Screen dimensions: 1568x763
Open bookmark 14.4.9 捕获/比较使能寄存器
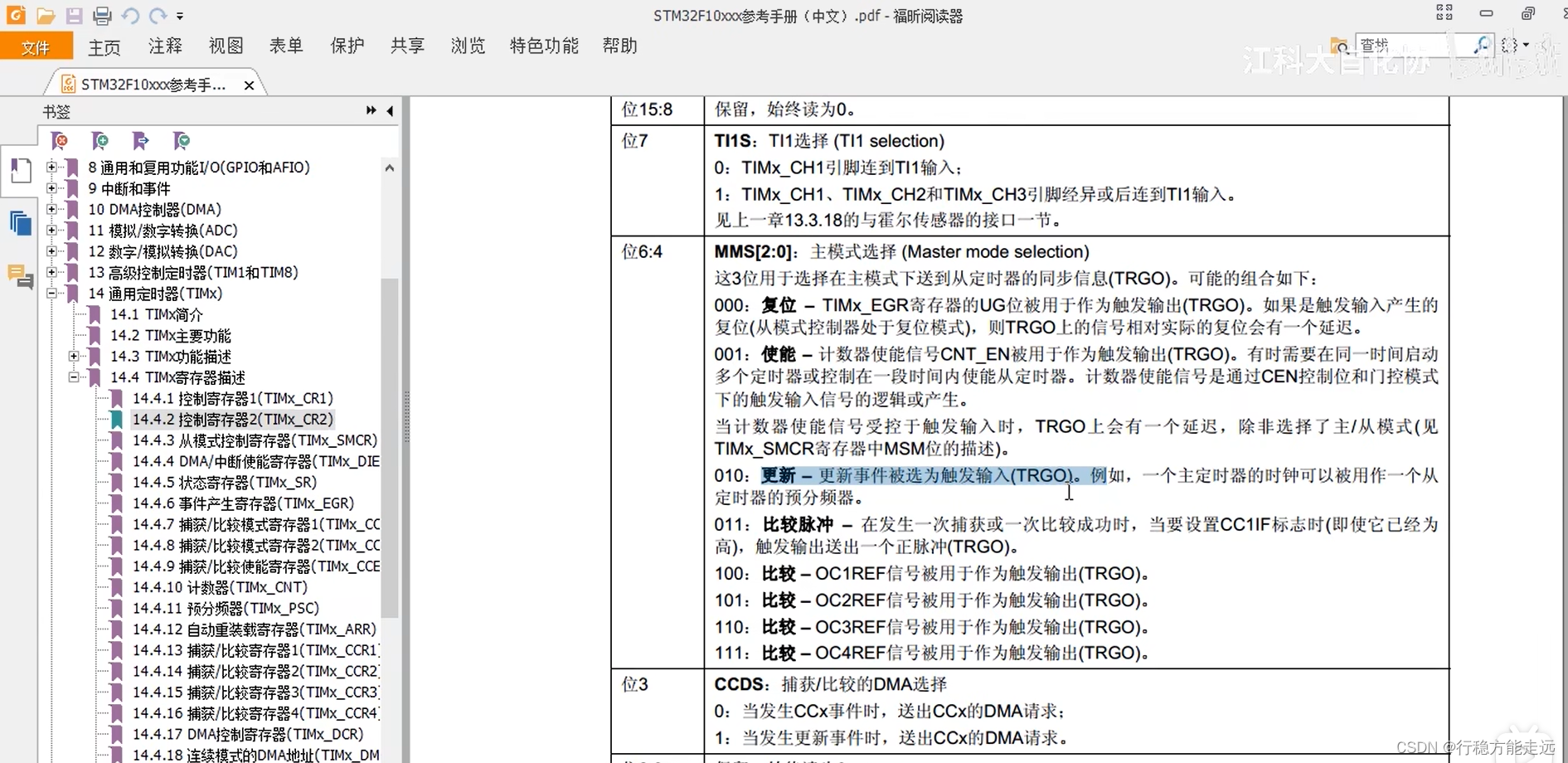click(256, 566)
